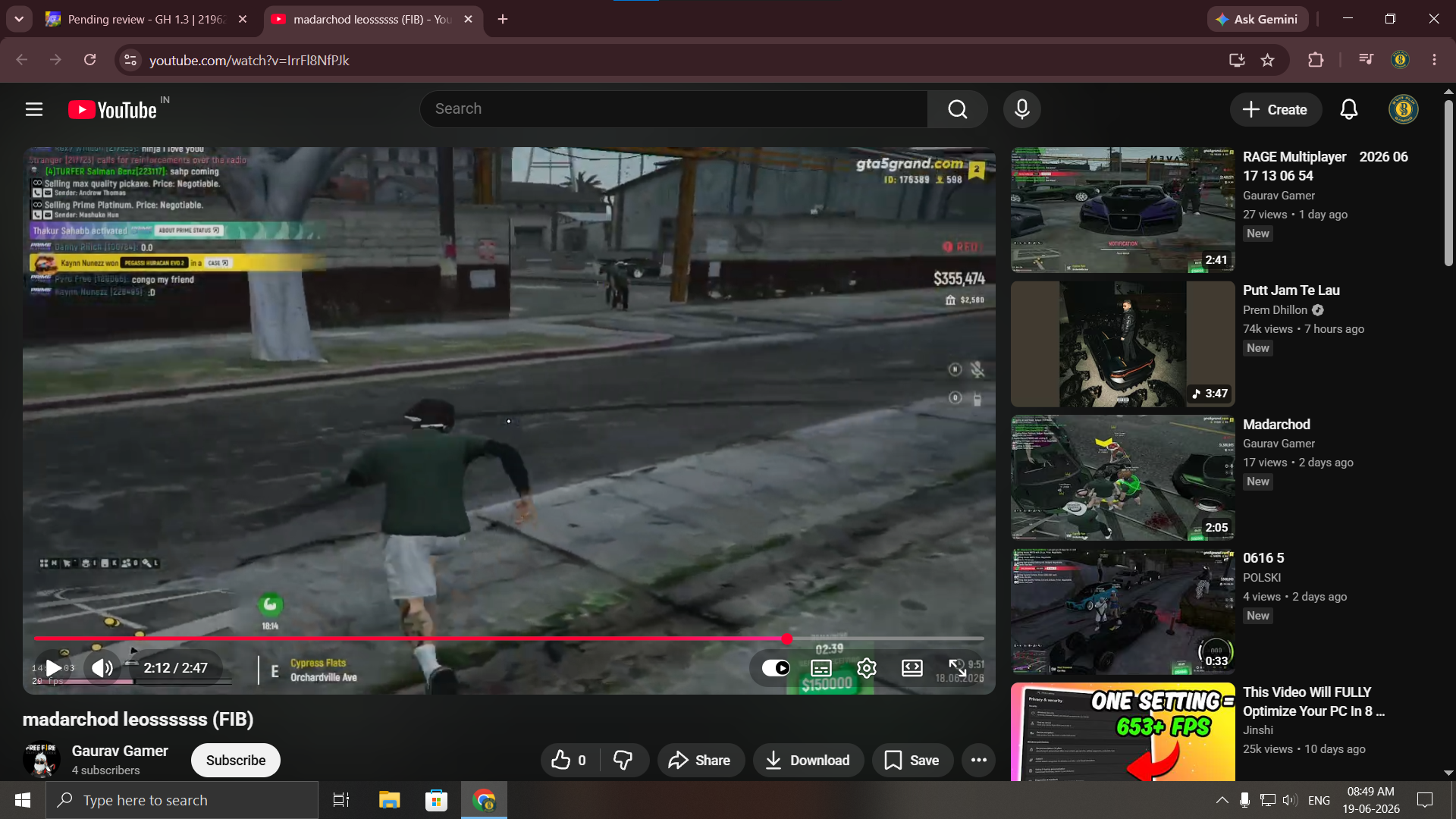Go to the YouTube home logo
This screenshot has width=1456, height=819.
tap(112, 110)
